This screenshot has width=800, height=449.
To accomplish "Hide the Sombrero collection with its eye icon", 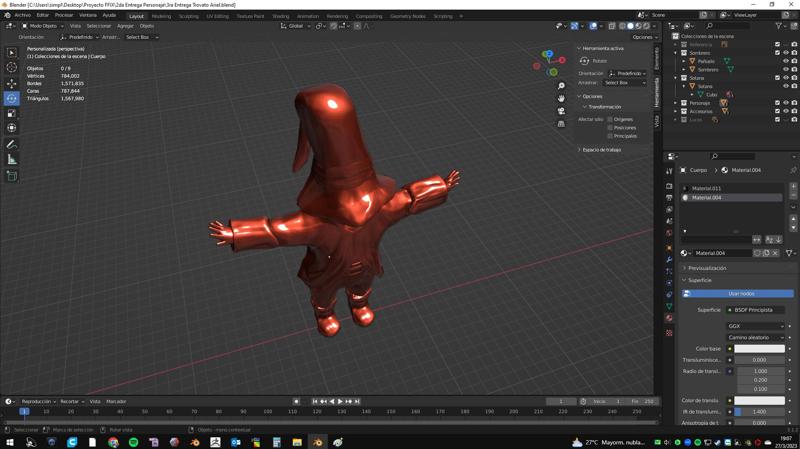I will click(x=786, y=53).
